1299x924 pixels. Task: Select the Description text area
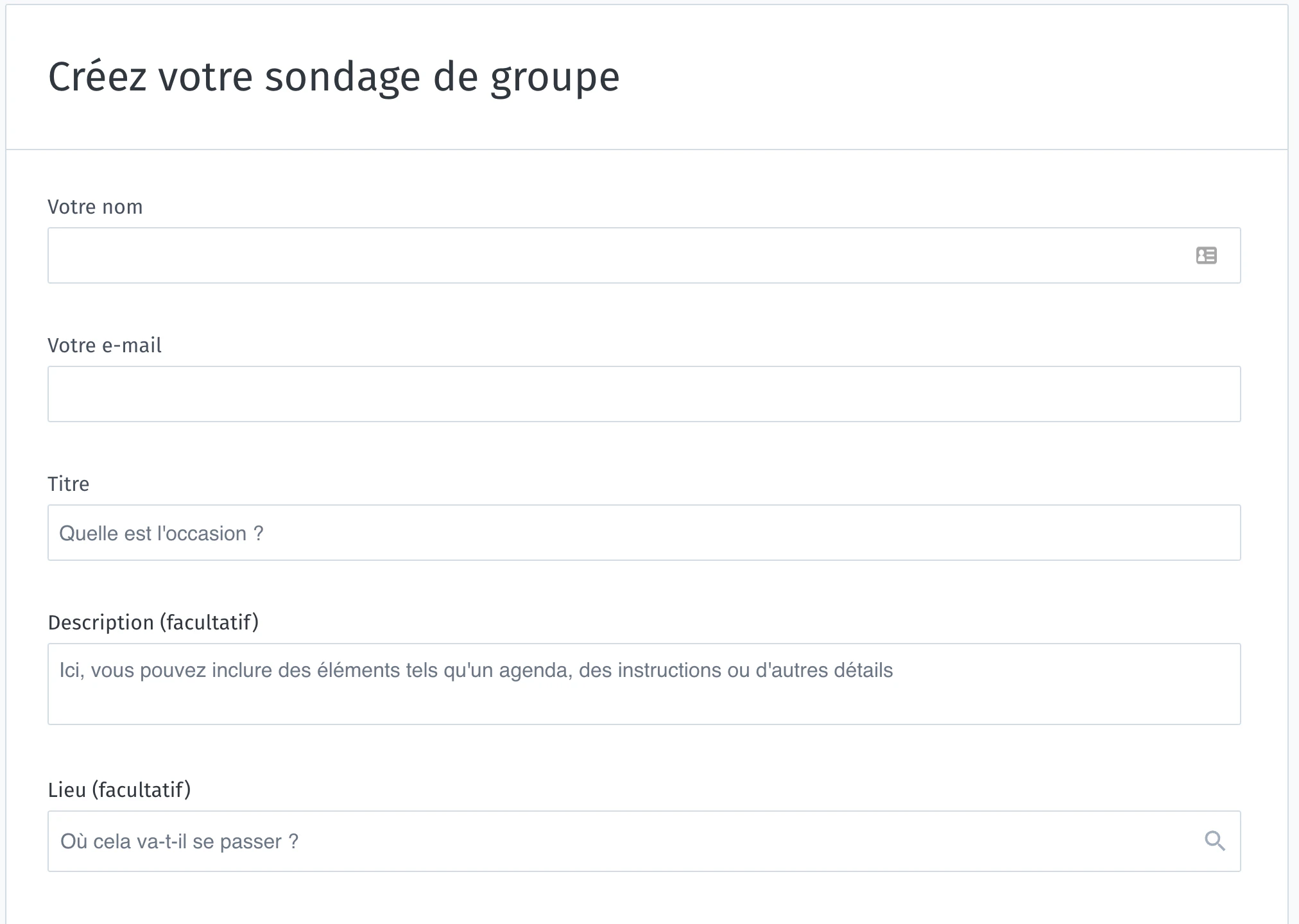(x=644, y=684)
